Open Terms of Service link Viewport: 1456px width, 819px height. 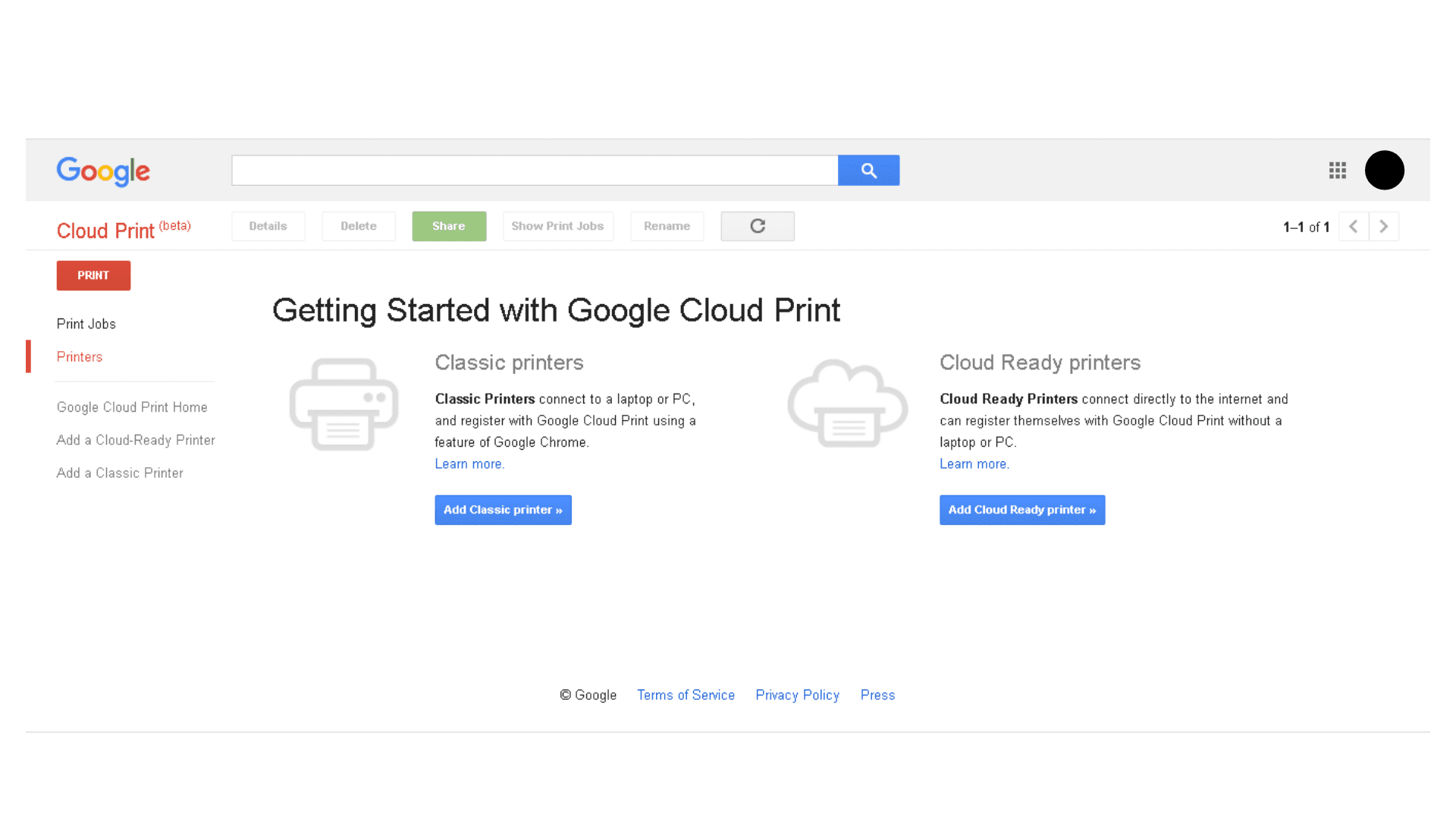point(686,695)
